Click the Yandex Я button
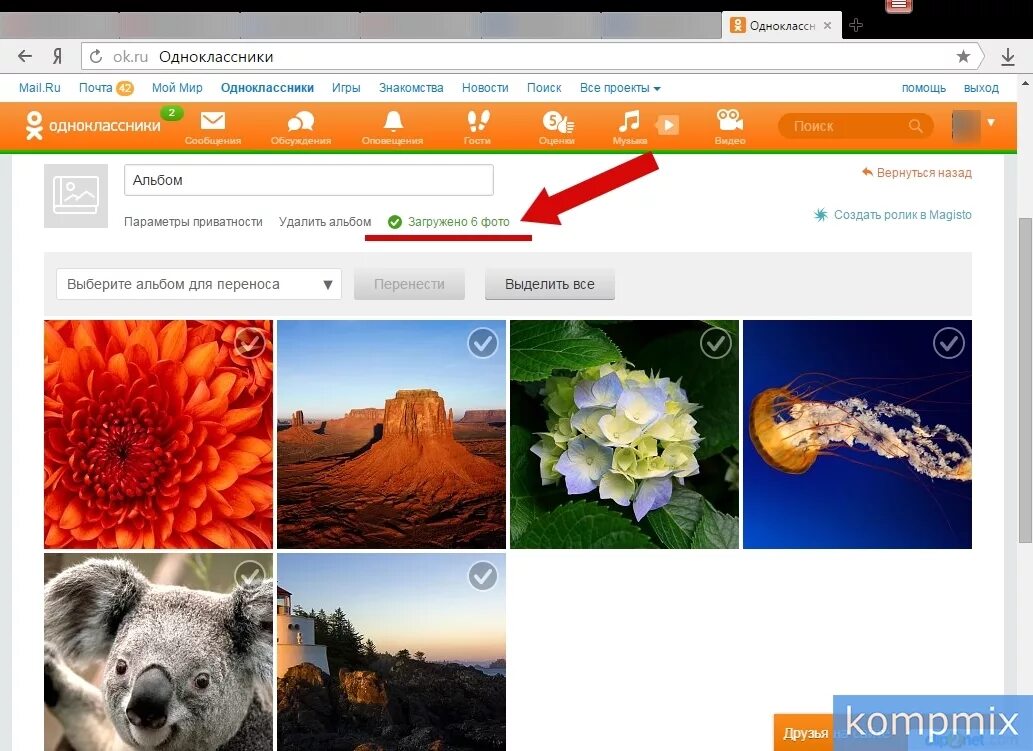The width and height of the screenshot is (1033, 751). tap(57, 57)
